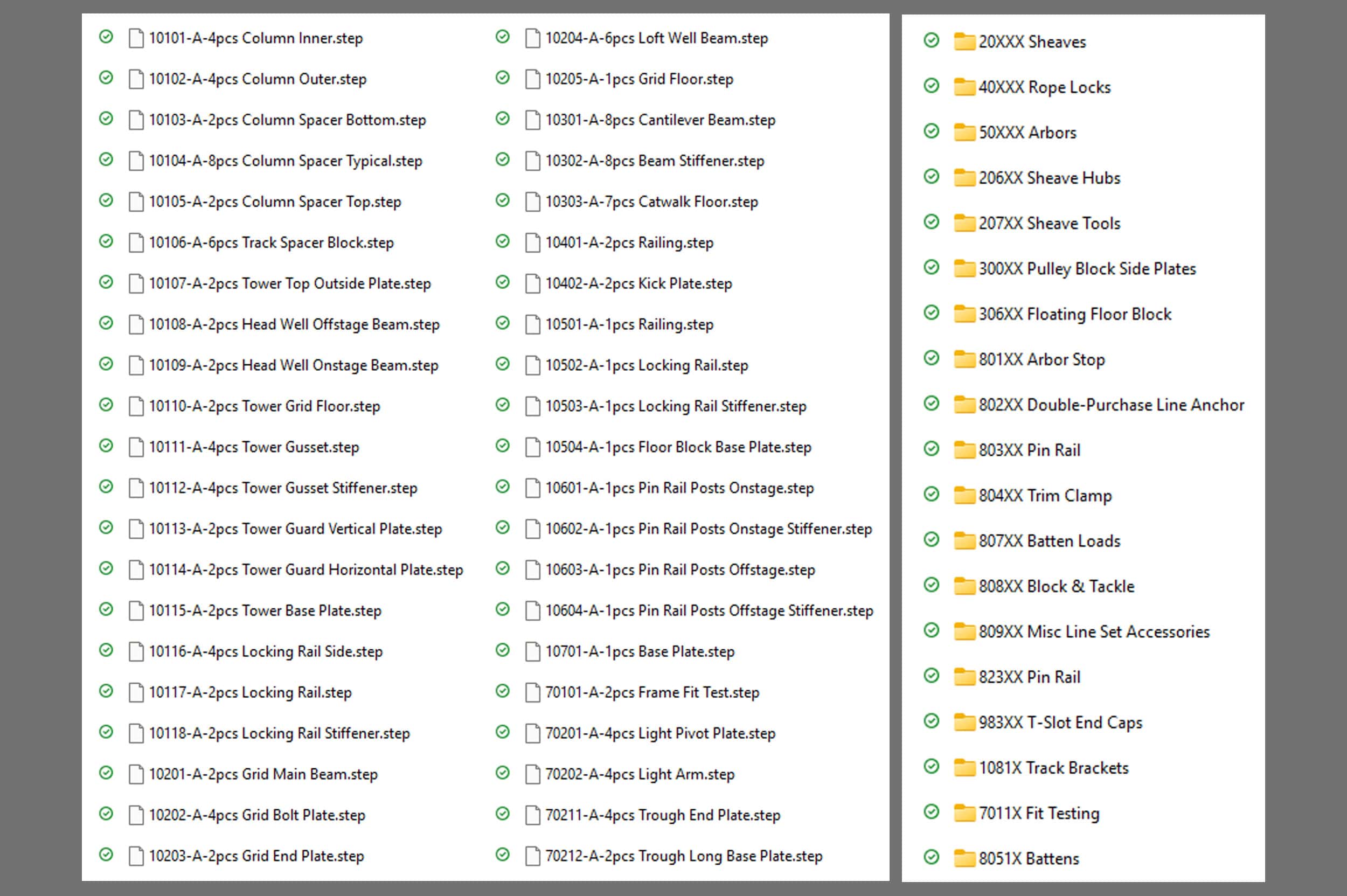The height and width of the screenshot is (896, 1347).
Task: Click the 804XX Trim Clamp folder icon
Action: pos(964,495)
